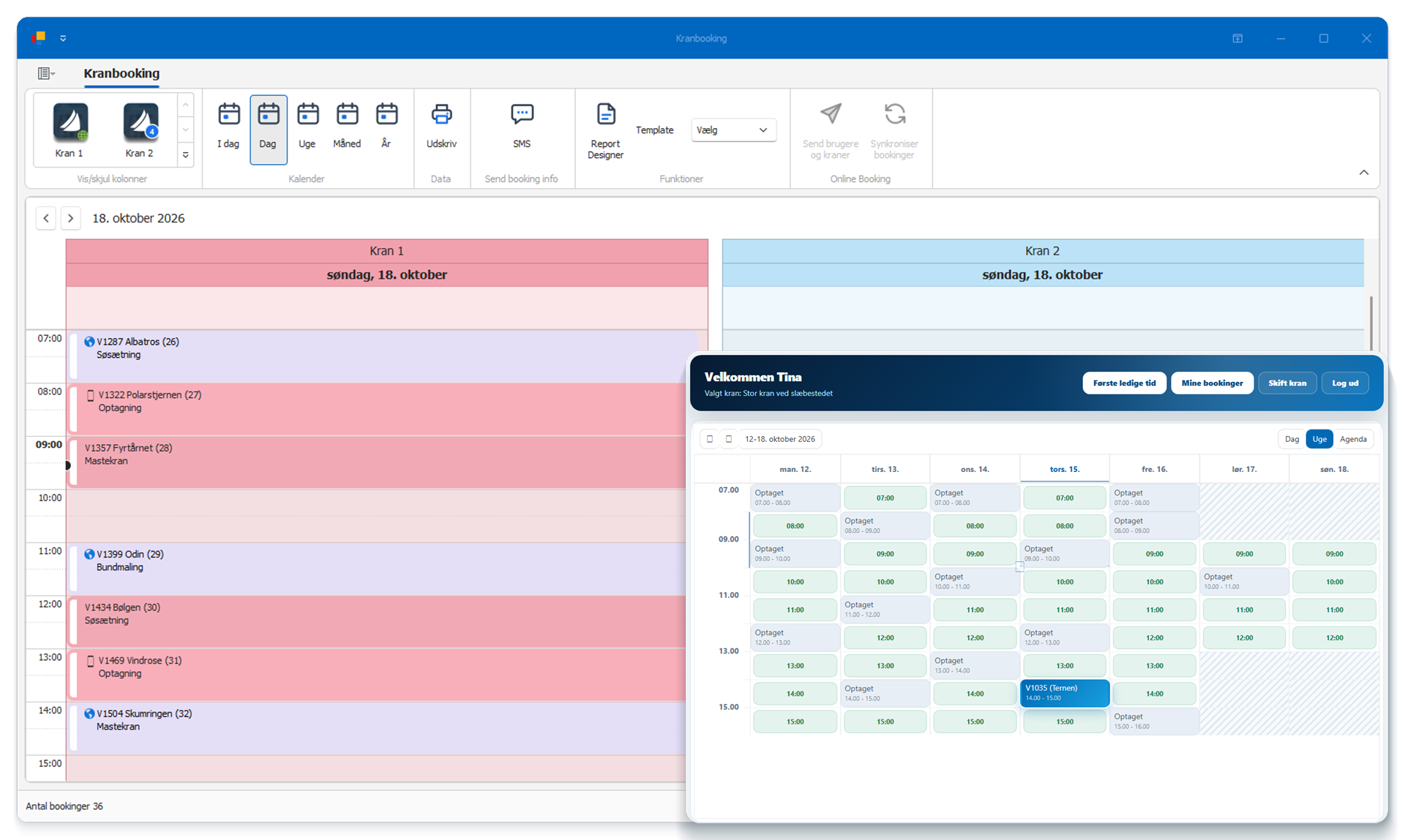The image size is (1405, 840).
Task: Open the Report Designer
Action: pyautogui.click(x=605, y=130)
